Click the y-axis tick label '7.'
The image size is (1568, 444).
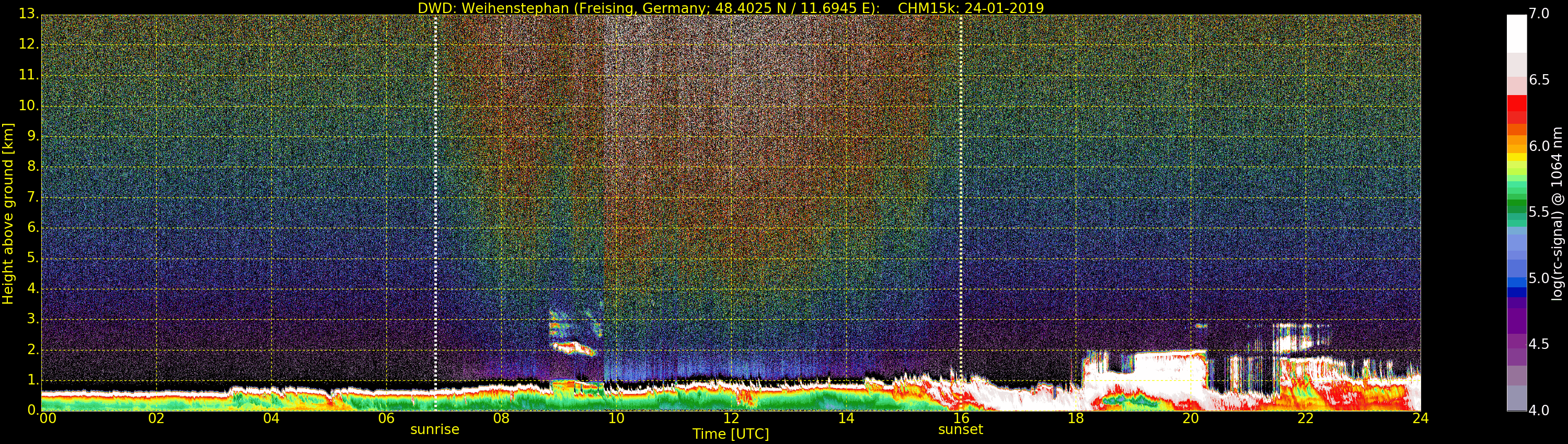pyautogui.click(x=33, y=197)
